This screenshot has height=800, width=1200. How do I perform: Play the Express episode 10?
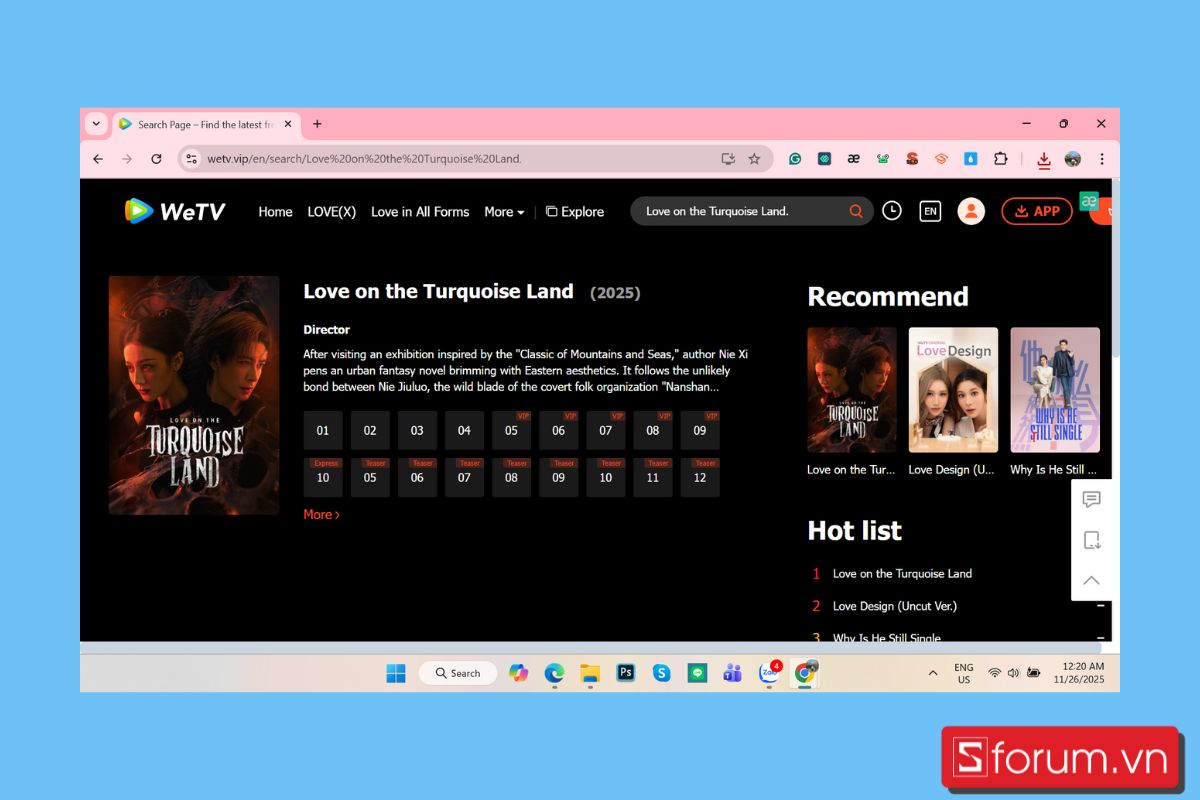point(323,477)
